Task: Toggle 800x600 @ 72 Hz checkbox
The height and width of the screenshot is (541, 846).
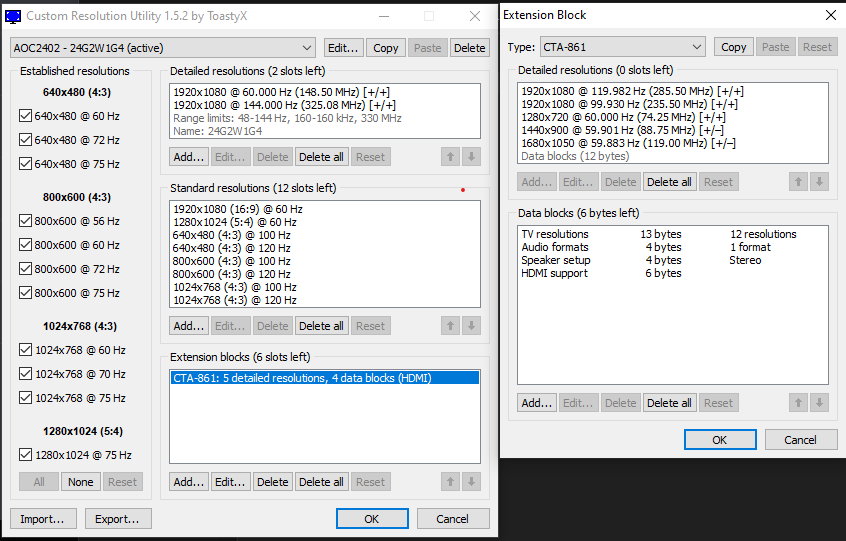Action: coord(26,269)
